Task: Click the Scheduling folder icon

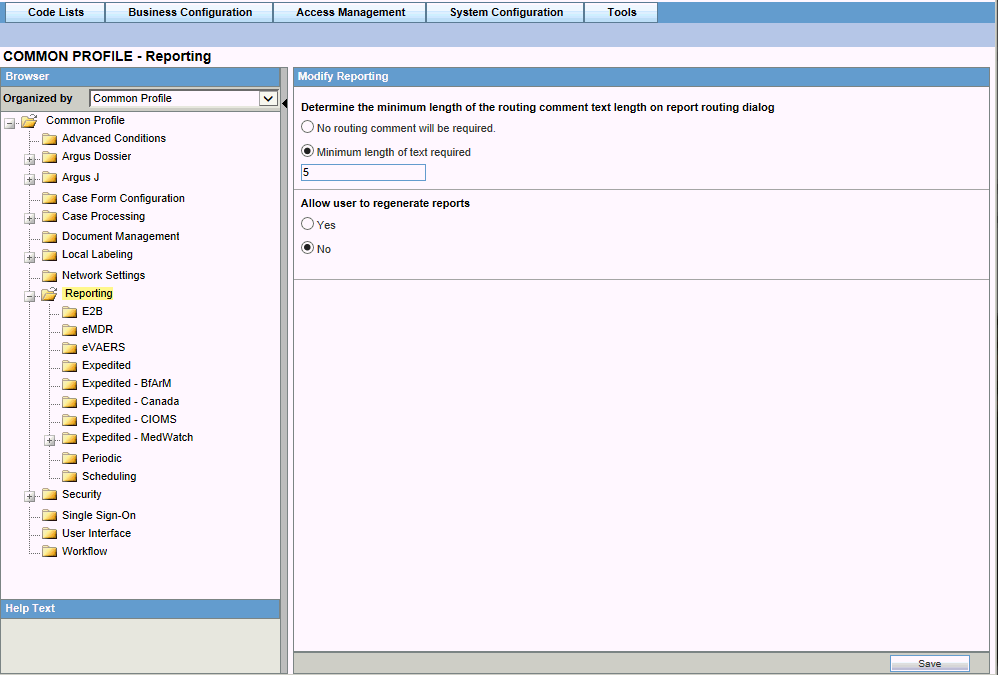Action: click(70, 477)
